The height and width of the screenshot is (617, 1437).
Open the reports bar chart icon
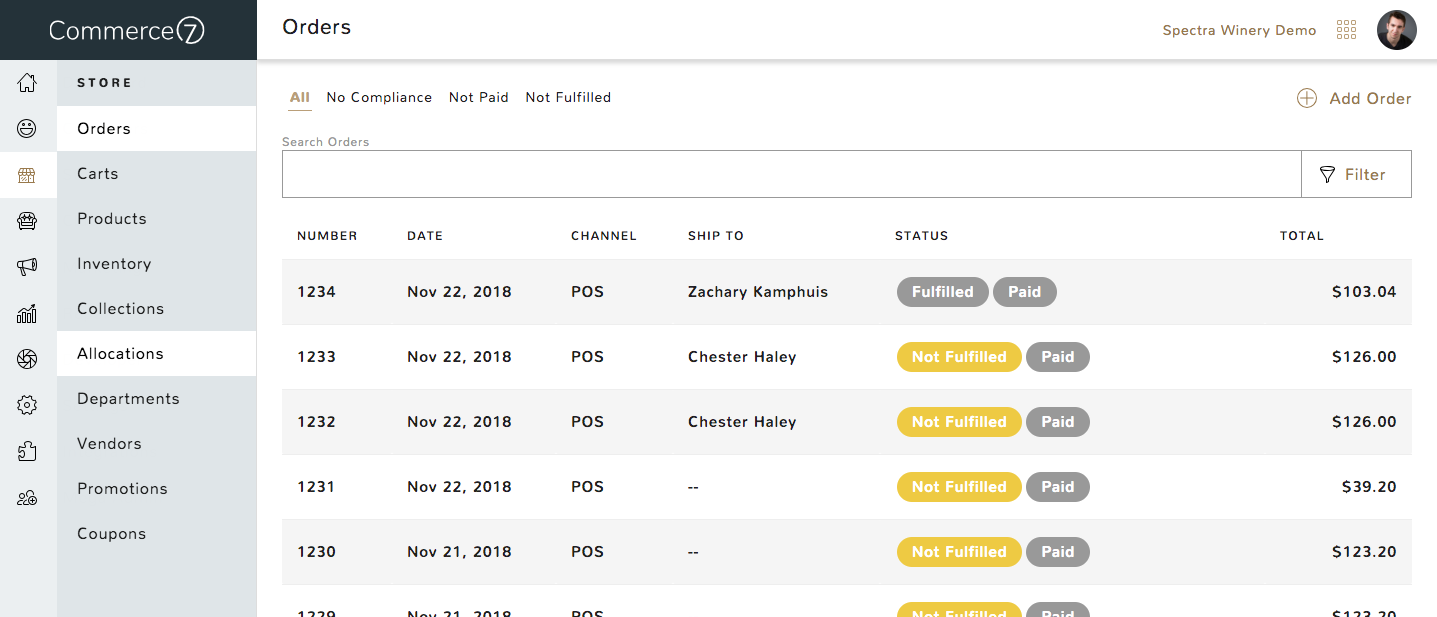27,314
